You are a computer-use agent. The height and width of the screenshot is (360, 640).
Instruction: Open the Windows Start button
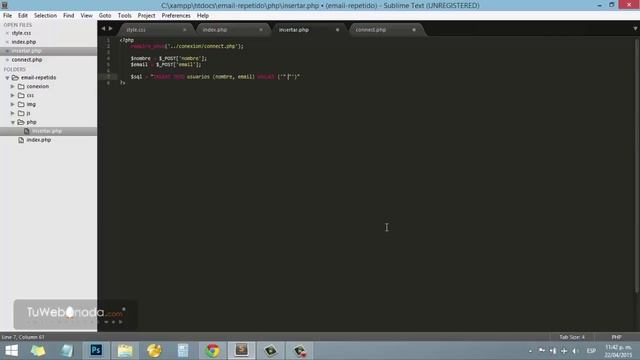click(x=11, y=351)
